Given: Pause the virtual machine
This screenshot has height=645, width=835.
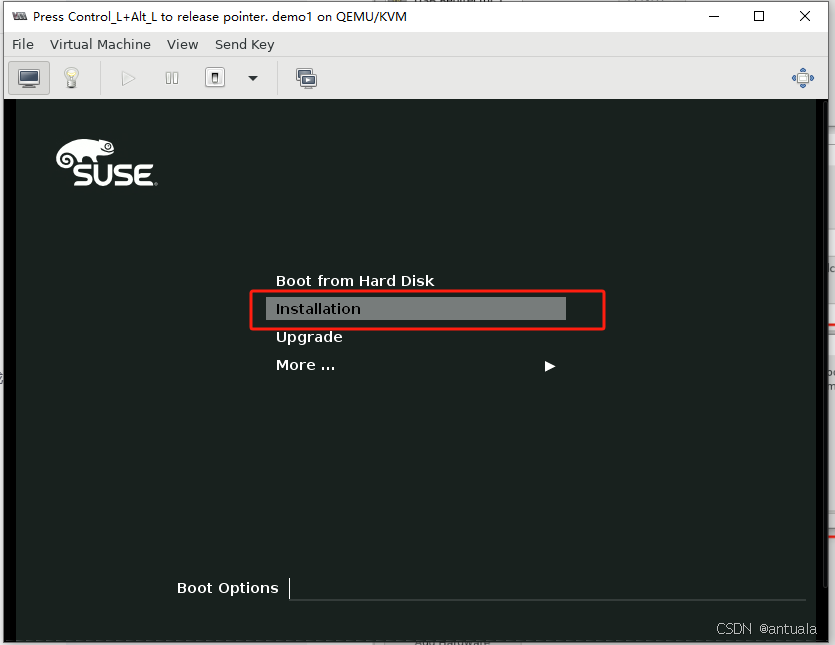Looking at the screenshot, I should click(x=171, y=79).
